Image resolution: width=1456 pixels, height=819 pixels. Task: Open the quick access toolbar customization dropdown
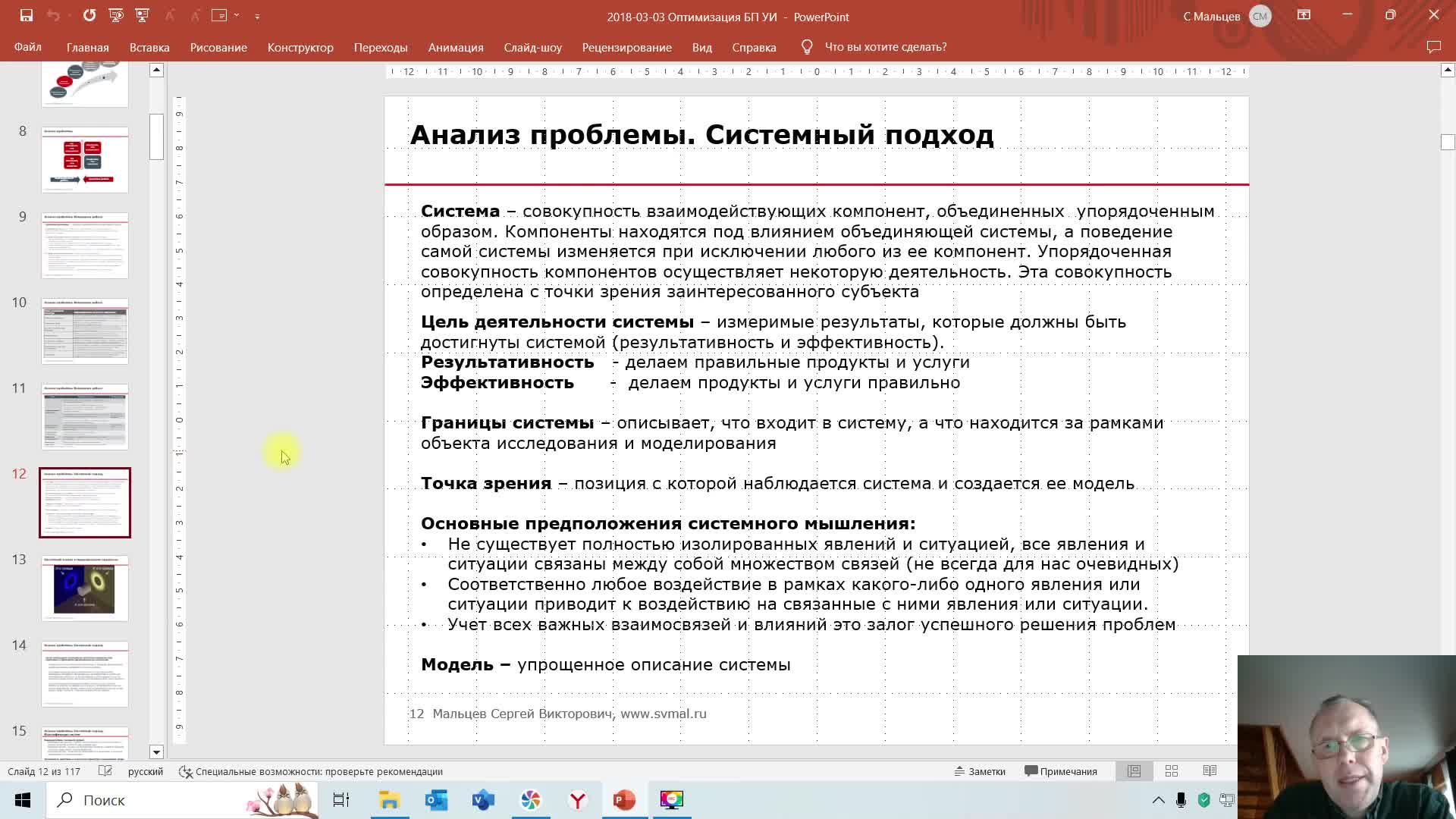(x=257, y=16)
